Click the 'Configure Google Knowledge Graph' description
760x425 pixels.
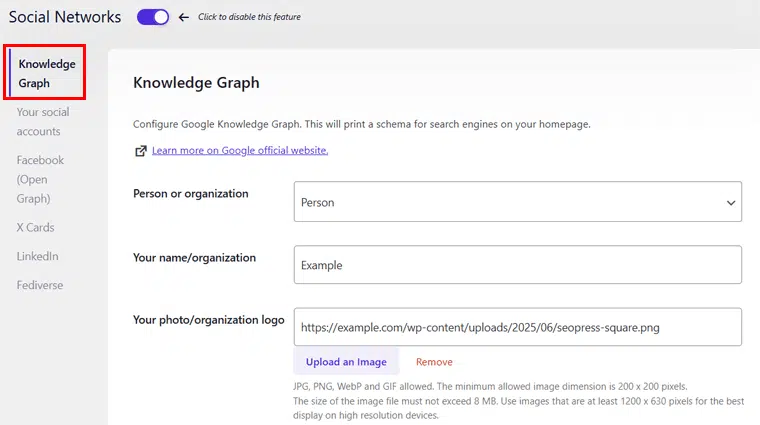pos(362,124)
